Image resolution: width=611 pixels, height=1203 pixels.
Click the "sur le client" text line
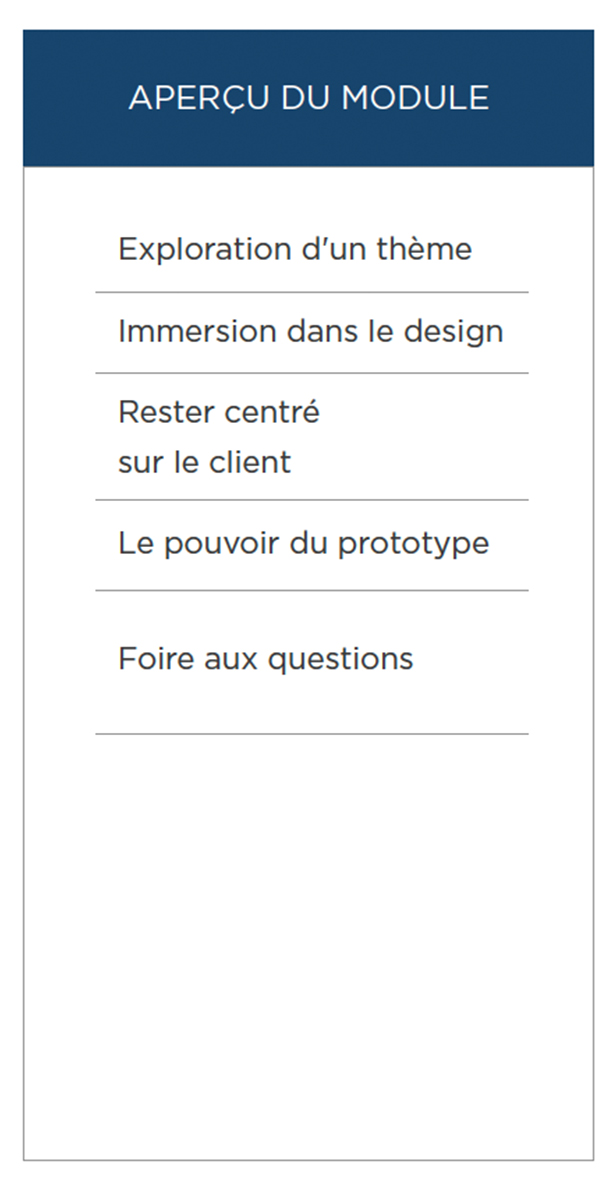(x=204, y=462)
